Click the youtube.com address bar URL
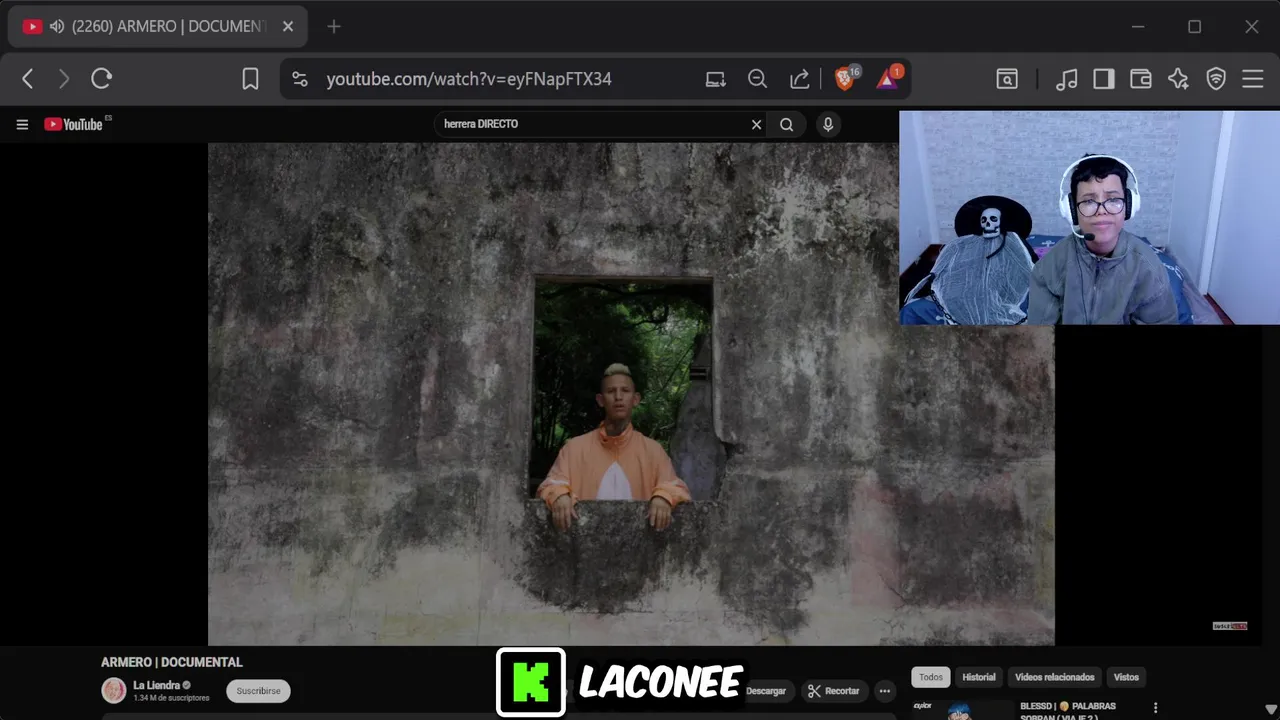 (469, 79)
